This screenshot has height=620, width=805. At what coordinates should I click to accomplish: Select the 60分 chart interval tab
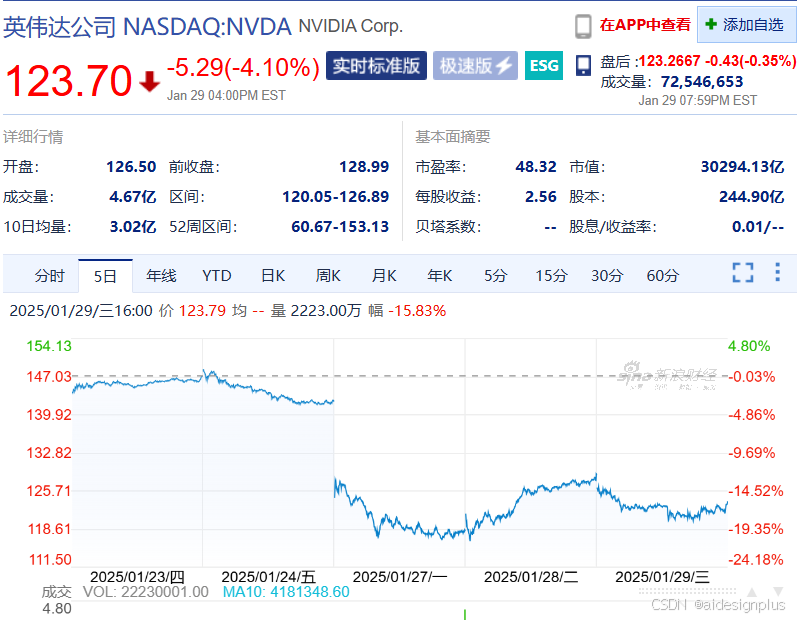(x=663, y=276)
